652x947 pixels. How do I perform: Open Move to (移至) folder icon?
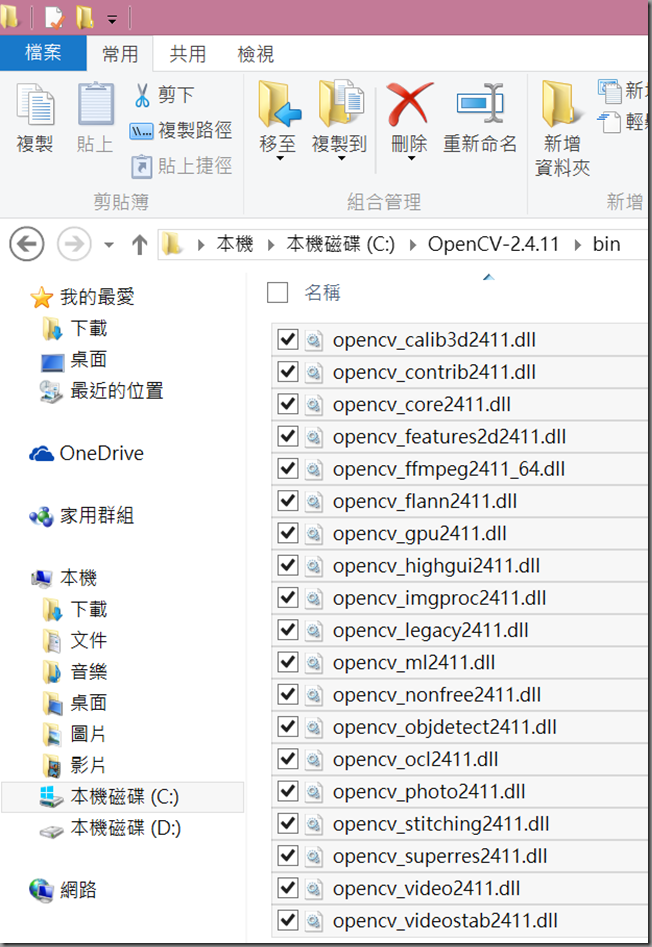tap(278, 104)
